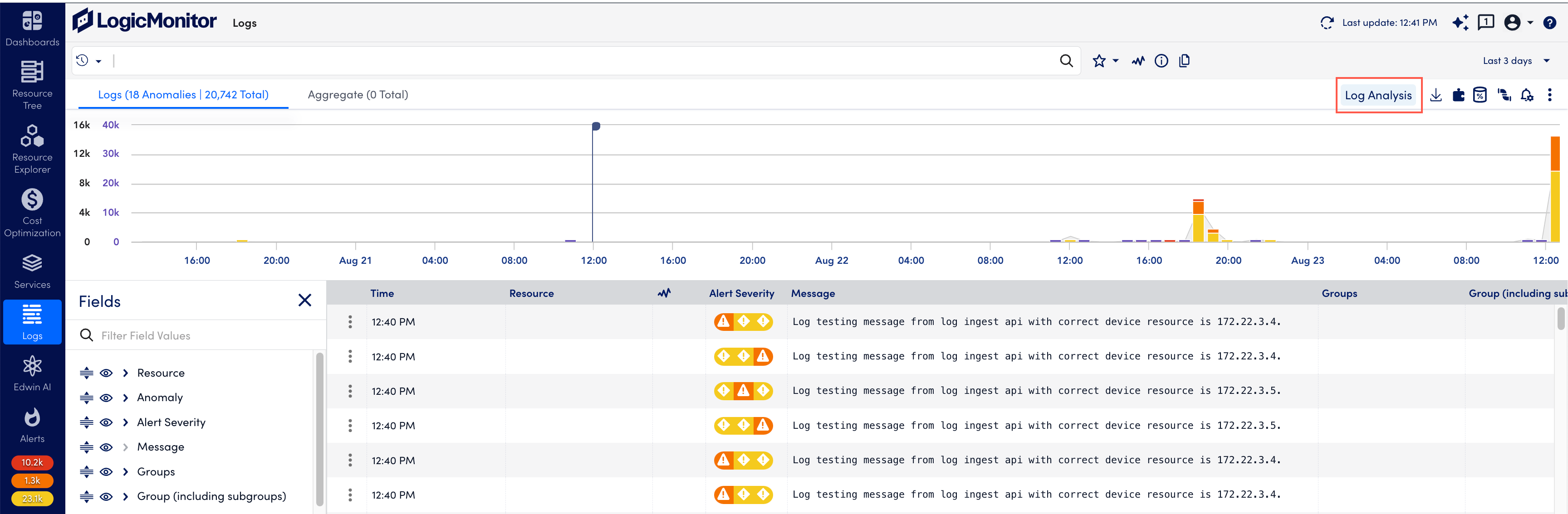This screenshot has height=514, width=1568.
Task: Toggle visibility of Anomaly field
Action: point(106,398)
